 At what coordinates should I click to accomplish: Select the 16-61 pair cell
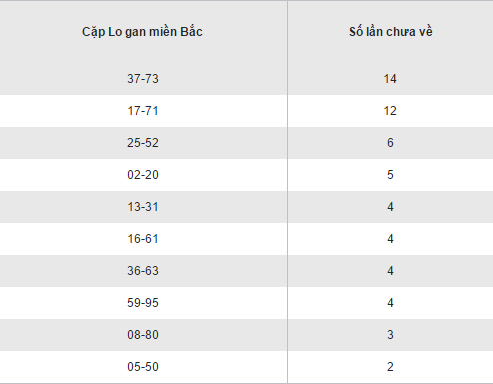click(x=143, y=239)
